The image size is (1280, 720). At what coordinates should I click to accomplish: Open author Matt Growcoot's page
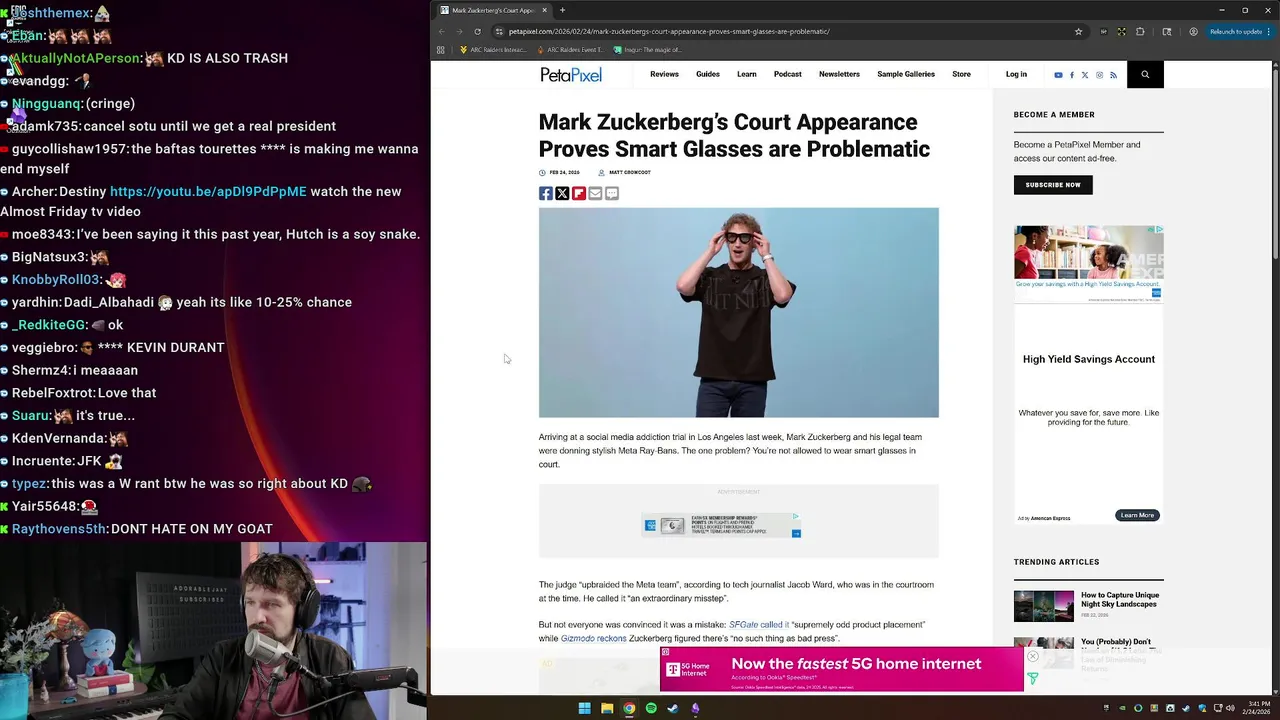pos(630,172)
